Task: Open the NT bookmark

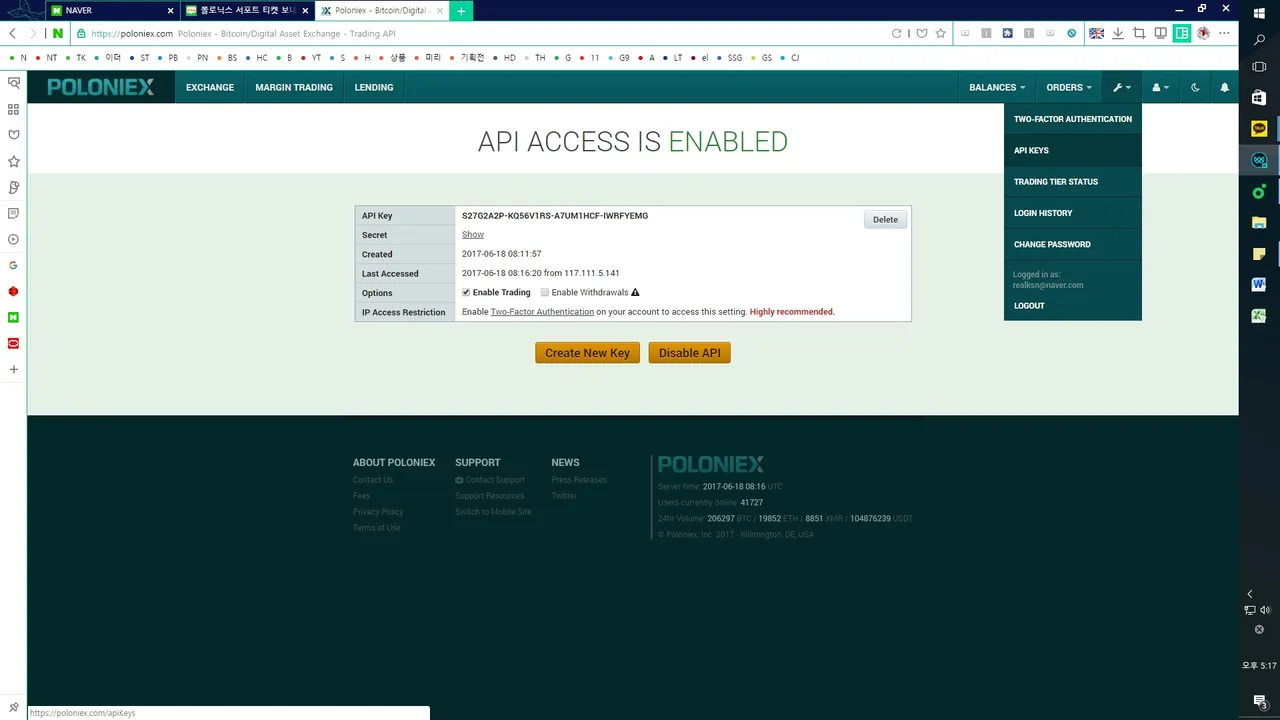Action: point(47,58)
